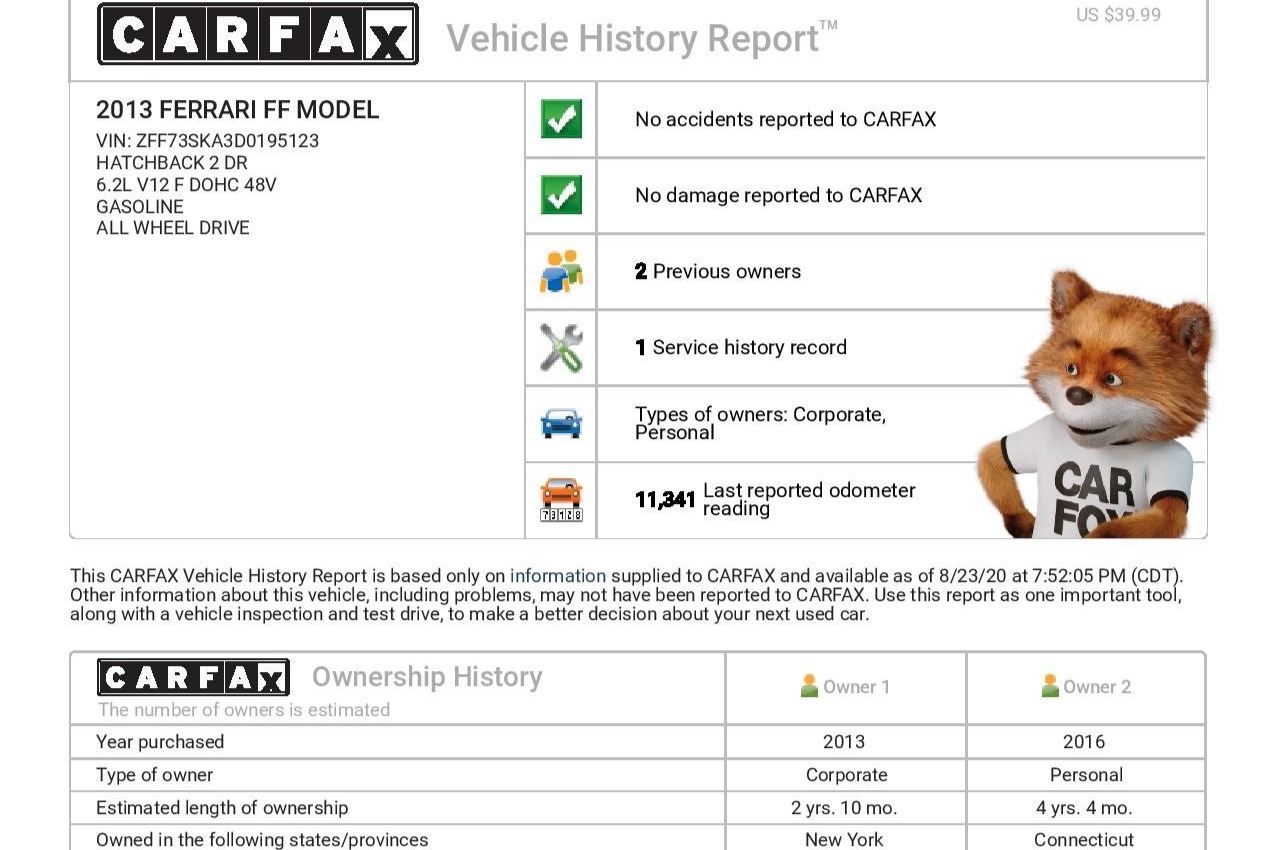Click the '2016' year purchased cell
This screenshot has width=1277, height=850.
click(x=1084, y=742)
